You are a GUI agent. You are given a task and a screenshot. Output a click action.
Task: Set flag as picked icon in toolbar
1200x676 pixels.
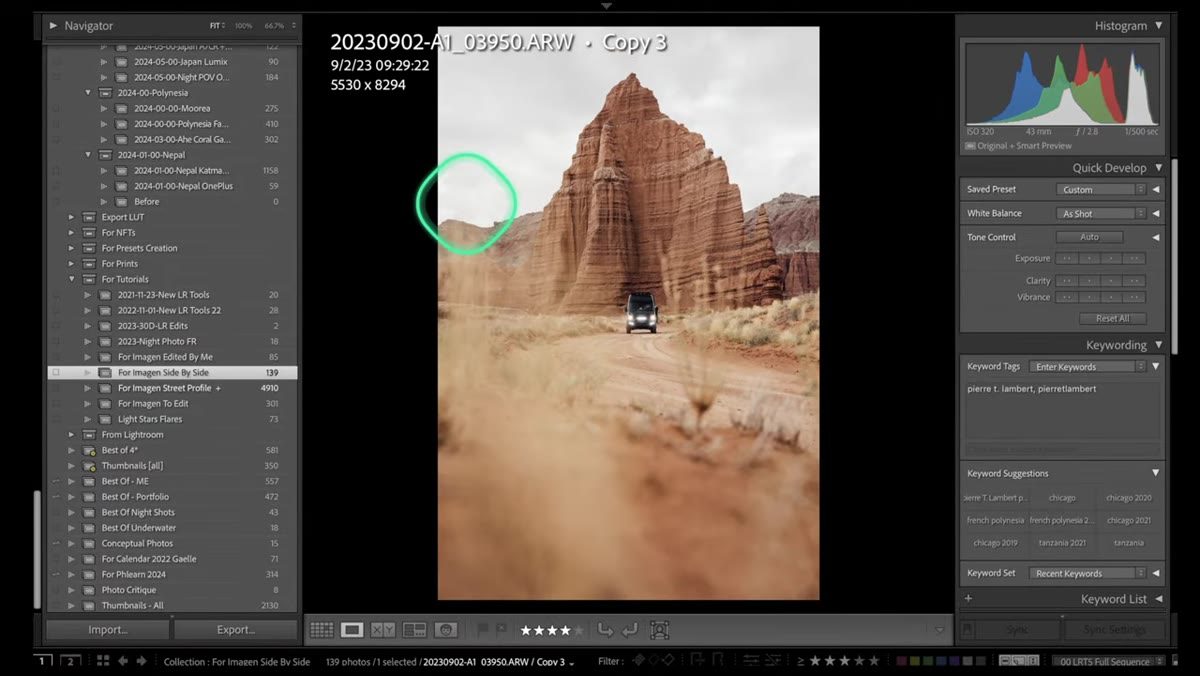(x=482, y=630)
